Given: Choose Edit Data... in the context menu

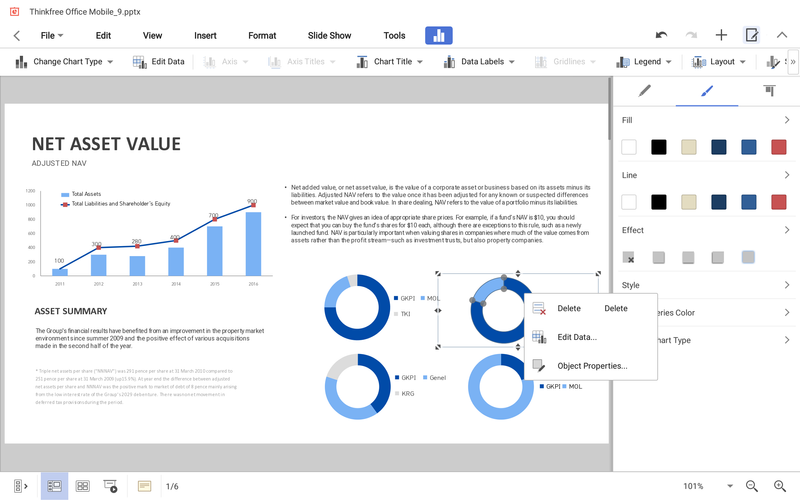Looking at the screenshot, I should click(x=591, y=337).
